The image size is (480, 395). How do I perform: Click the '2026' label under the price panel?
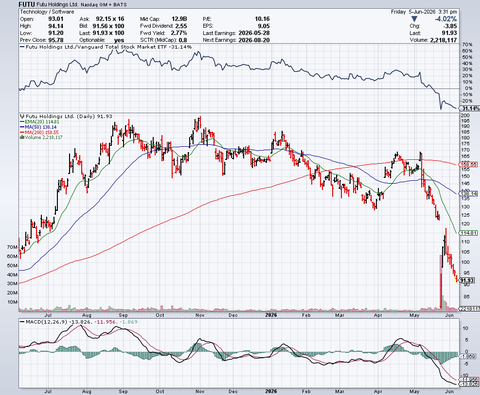pos(271,315)
